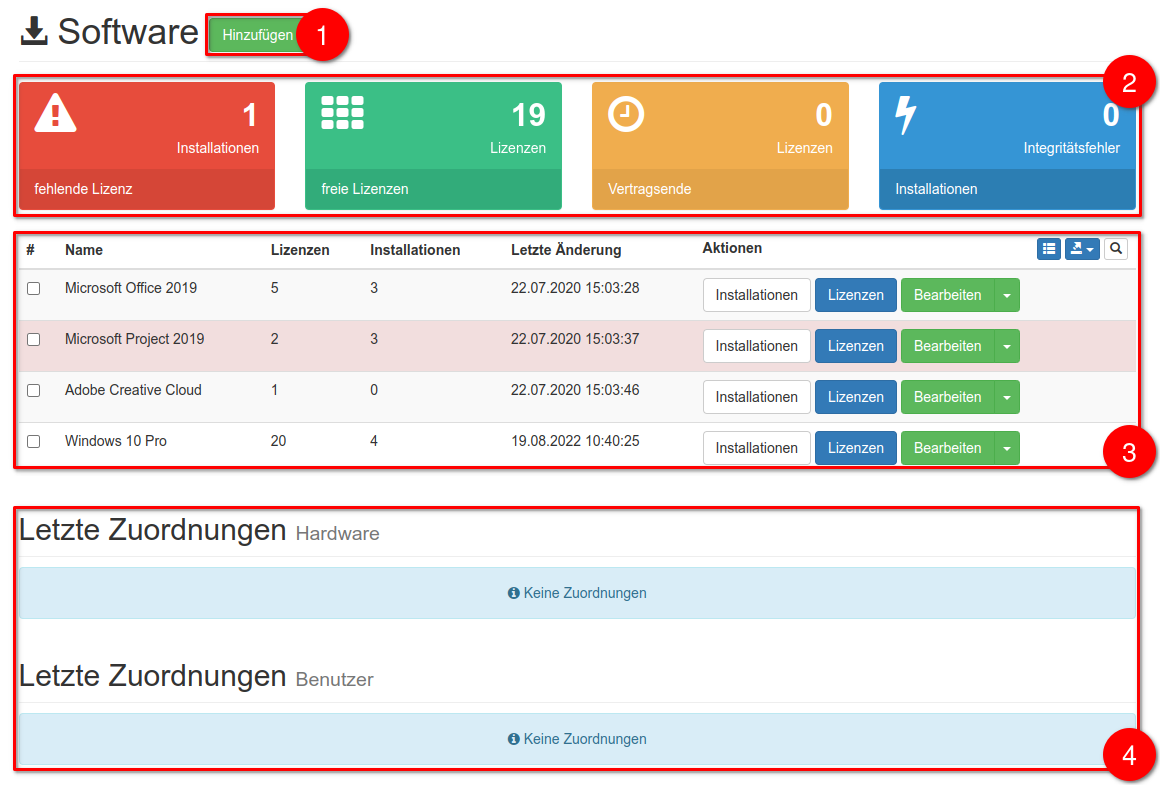Open the search icon above the table
Image resolution: width=1160 pixels, height=785 pixels.
pos(1116,248)
